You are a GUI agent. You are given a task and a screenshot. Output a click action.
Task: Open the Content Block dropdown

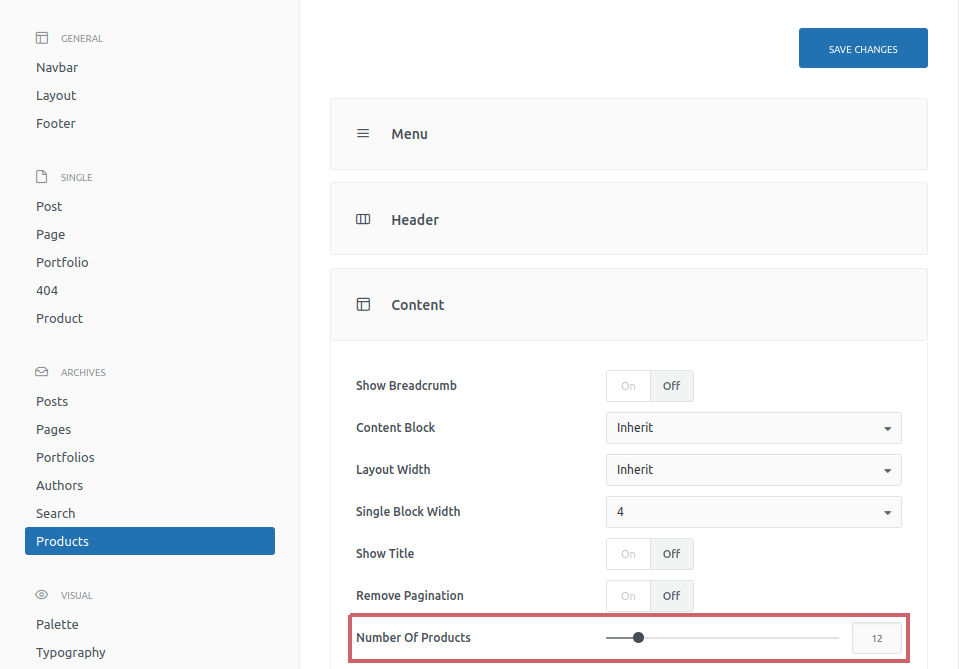pyautogui.click(x=754, y=428)
